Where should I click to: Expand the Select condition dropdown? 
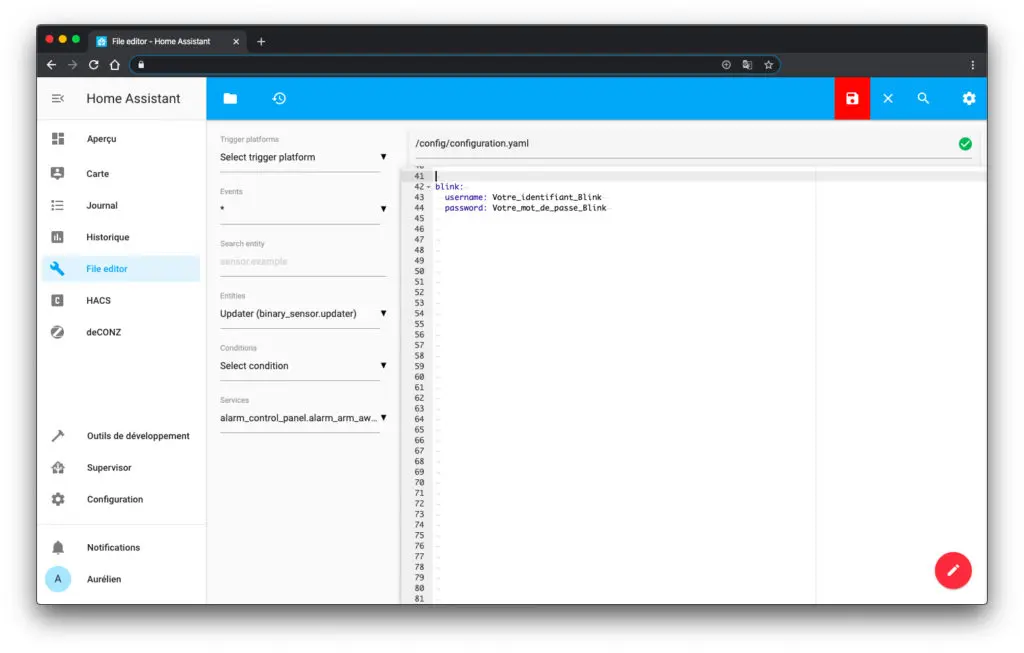(x=303, y=366)
